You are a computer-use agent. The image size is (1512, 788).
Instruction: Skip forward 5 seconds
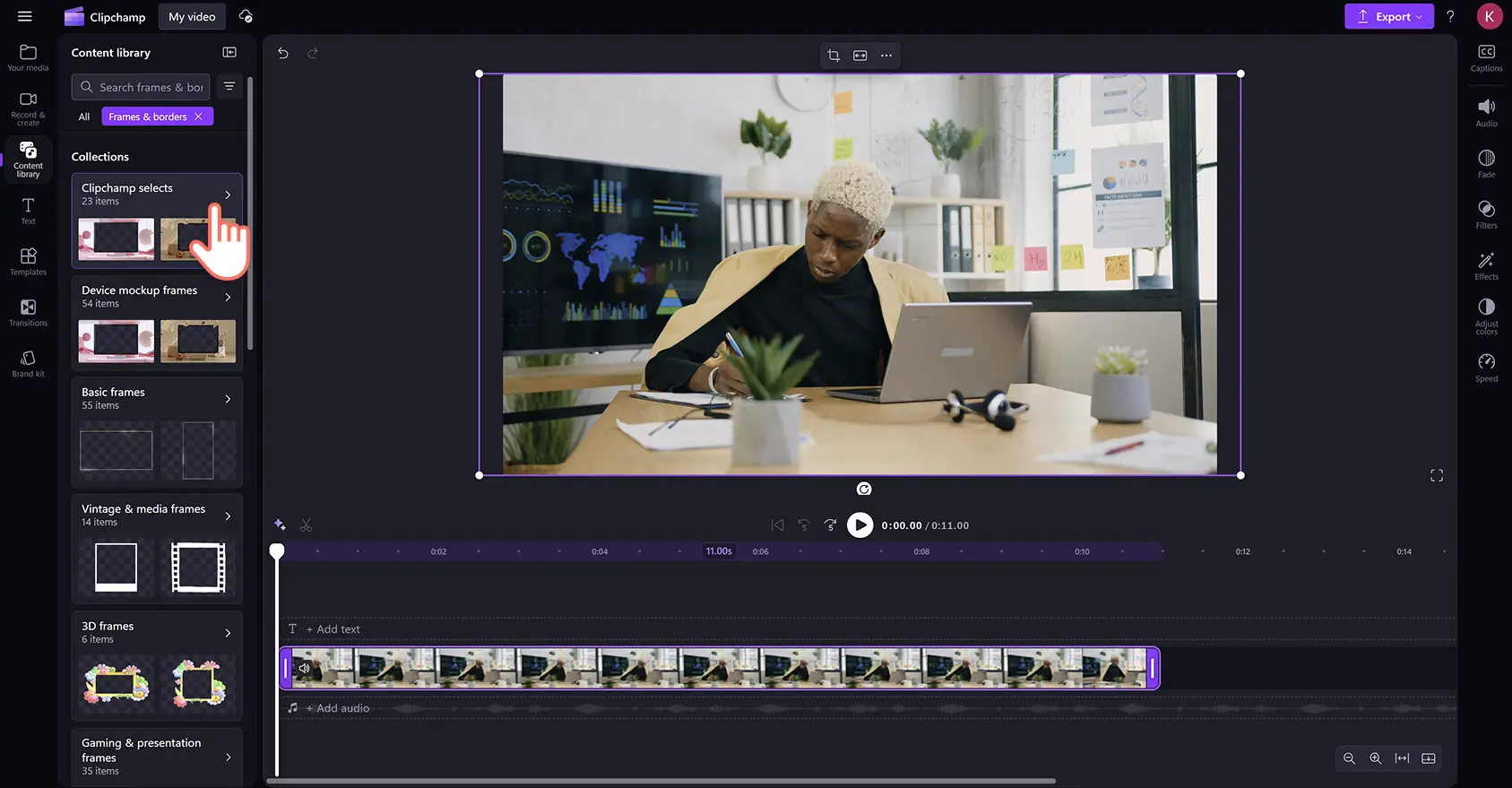click(x=831, y=525)
